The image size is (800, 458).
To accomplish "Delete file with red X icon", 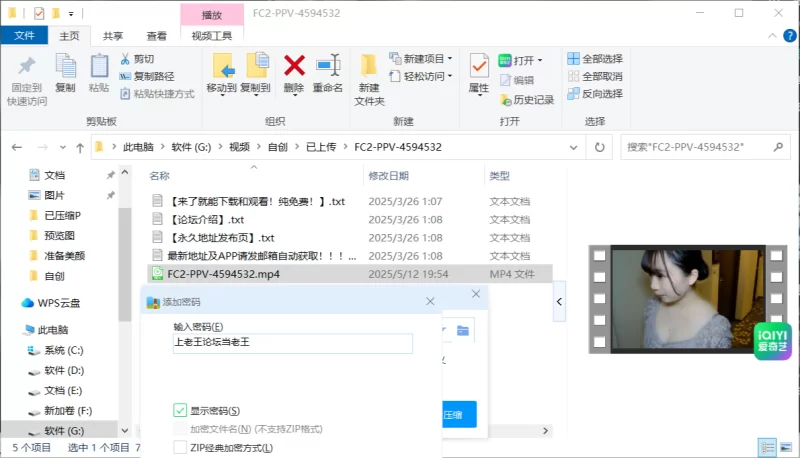I will tap(294, 74).
